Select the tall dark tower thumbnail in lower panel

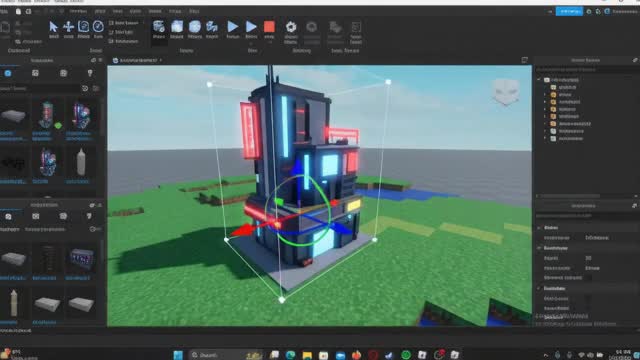pos(48,258)
